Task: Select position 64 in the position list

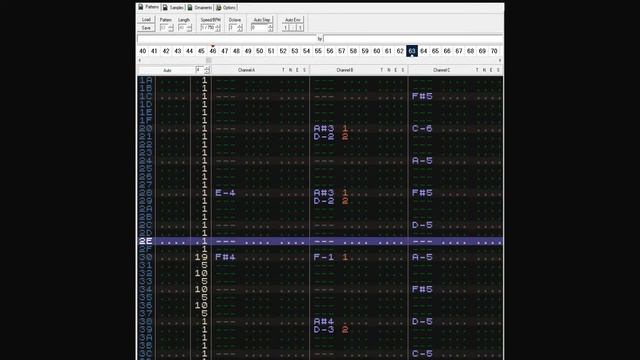Action: coord(424,51)
